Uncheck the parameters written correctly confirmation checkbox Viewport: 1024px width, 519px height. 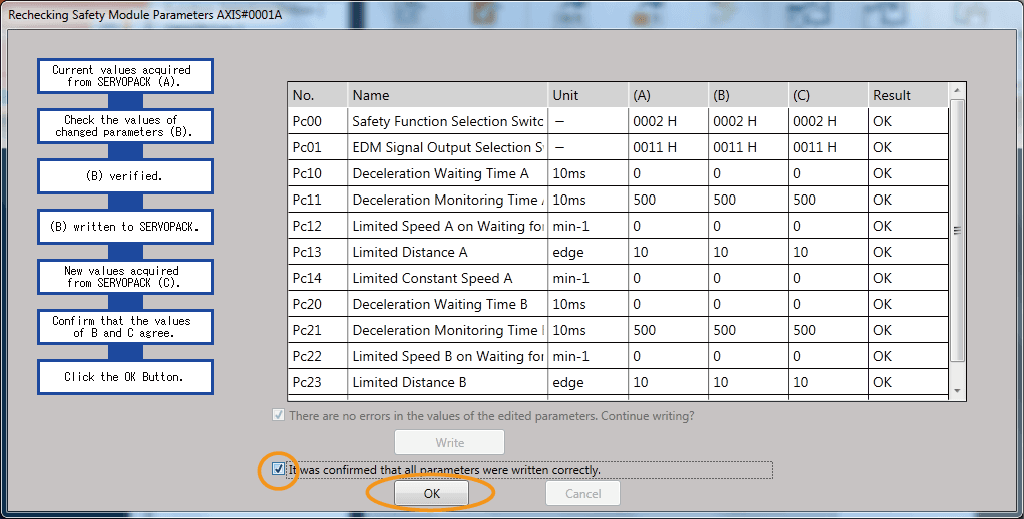(x=278, y=469)
